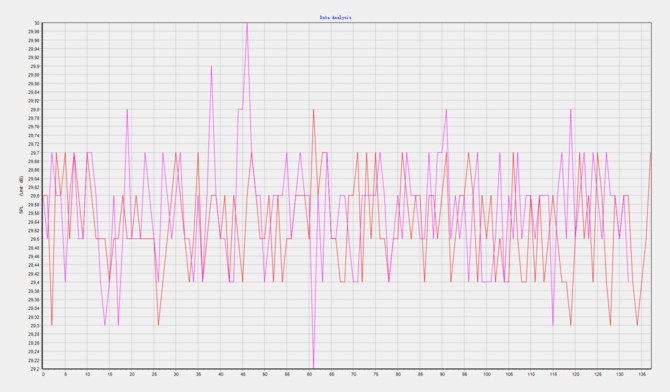The height and width of the screenshot is (392, 670).
Task: Click the "135" tick on the horizontal axis
Action: (x=642, y=374)
